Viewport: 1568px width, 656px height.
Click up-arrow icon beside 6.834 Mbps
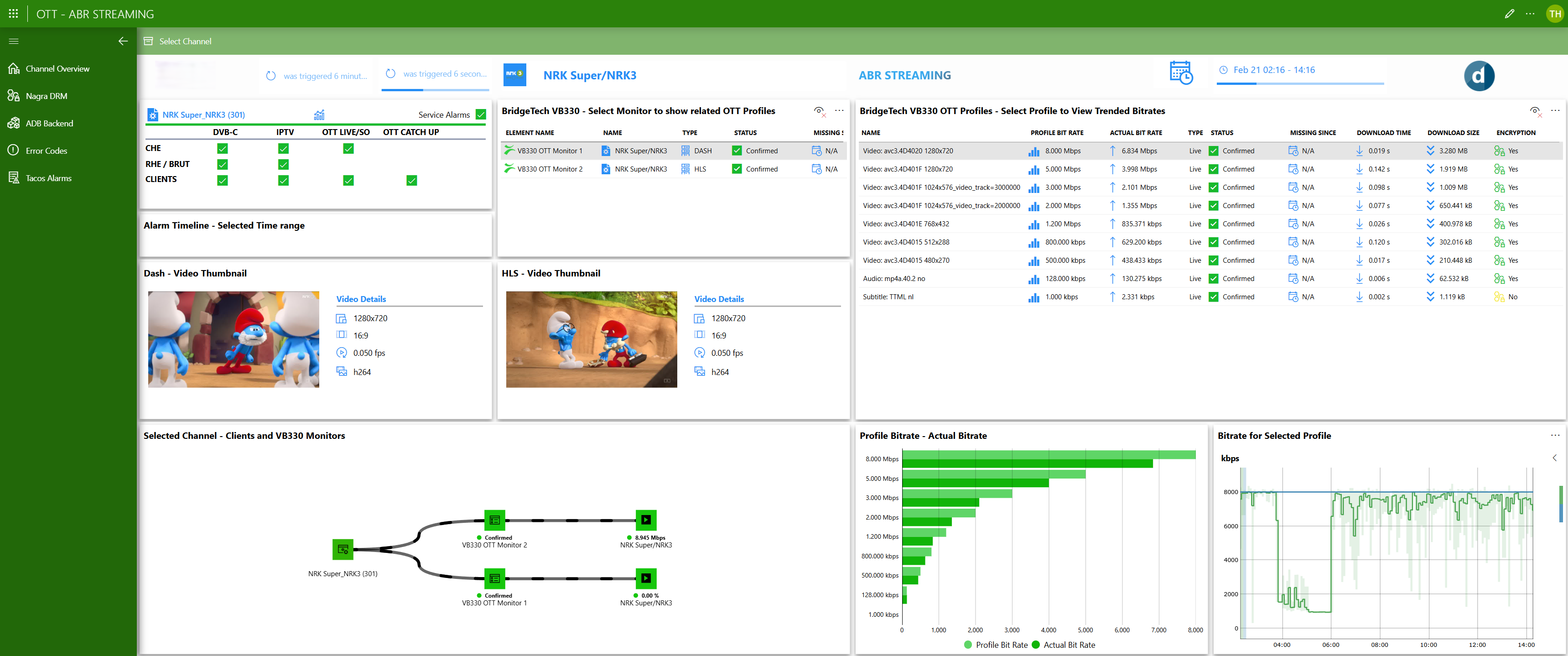1113,151
